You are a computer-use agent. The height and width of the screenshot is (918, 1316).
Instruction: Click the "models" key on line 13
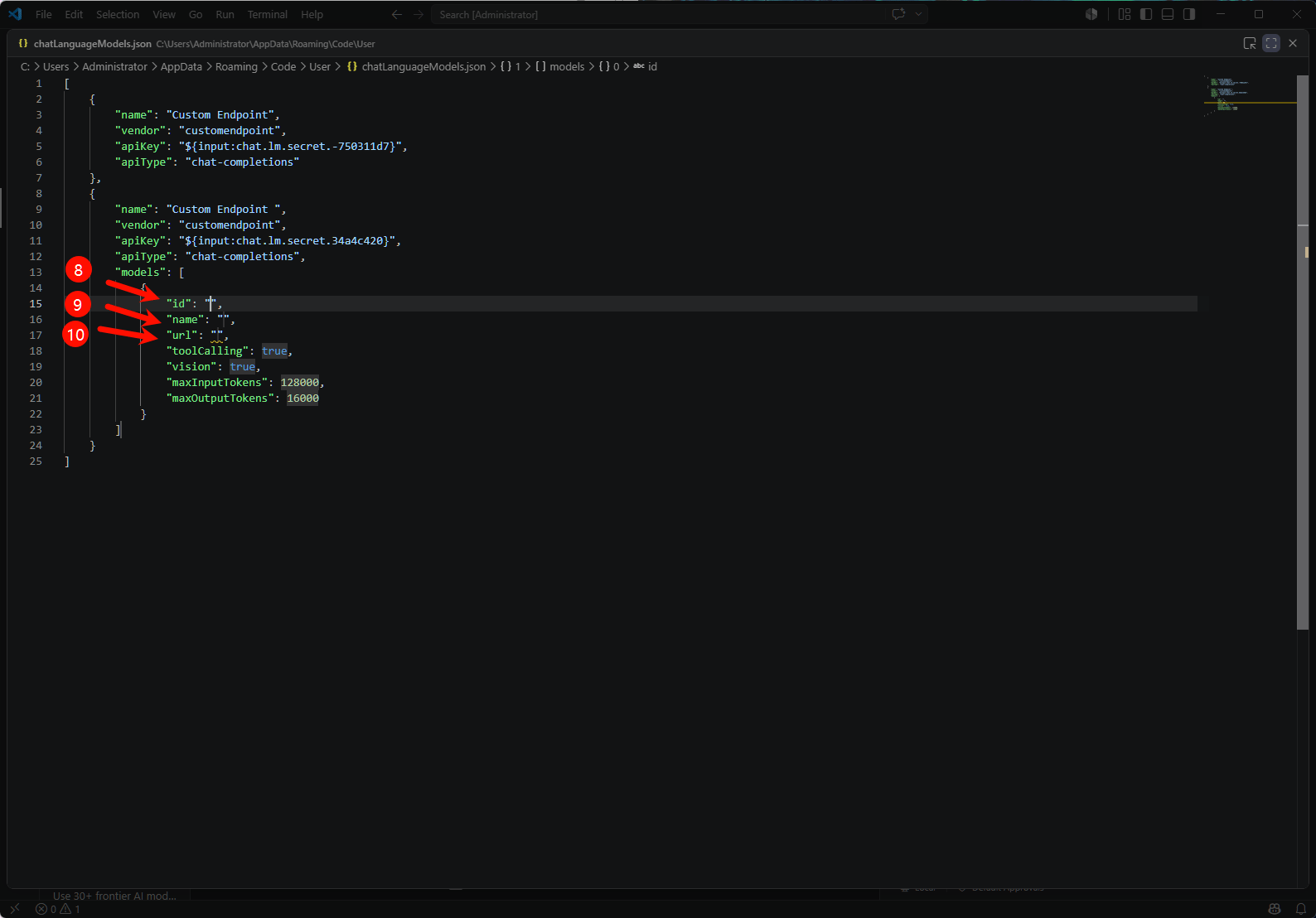point(141,273)
